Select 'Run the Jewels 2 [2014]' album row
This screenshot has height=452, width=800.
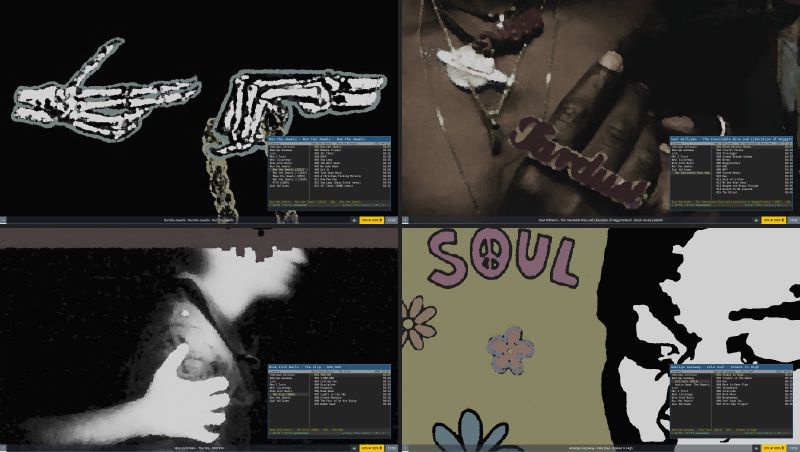click(290, 173)
